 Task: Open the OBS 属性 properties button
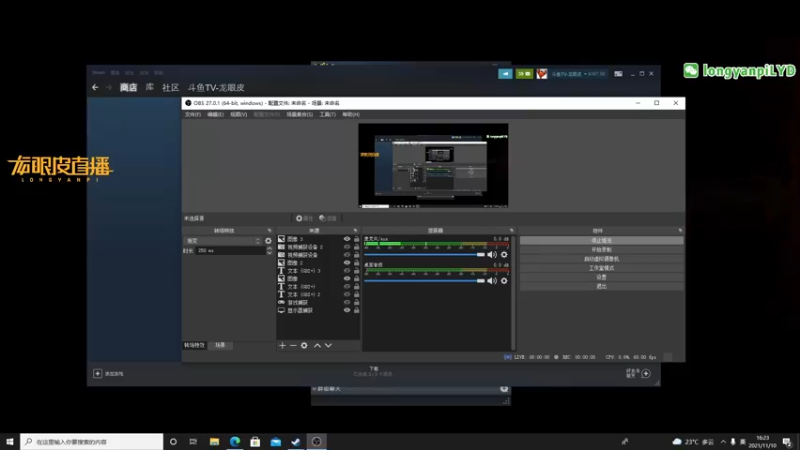[x=304, y=218]
